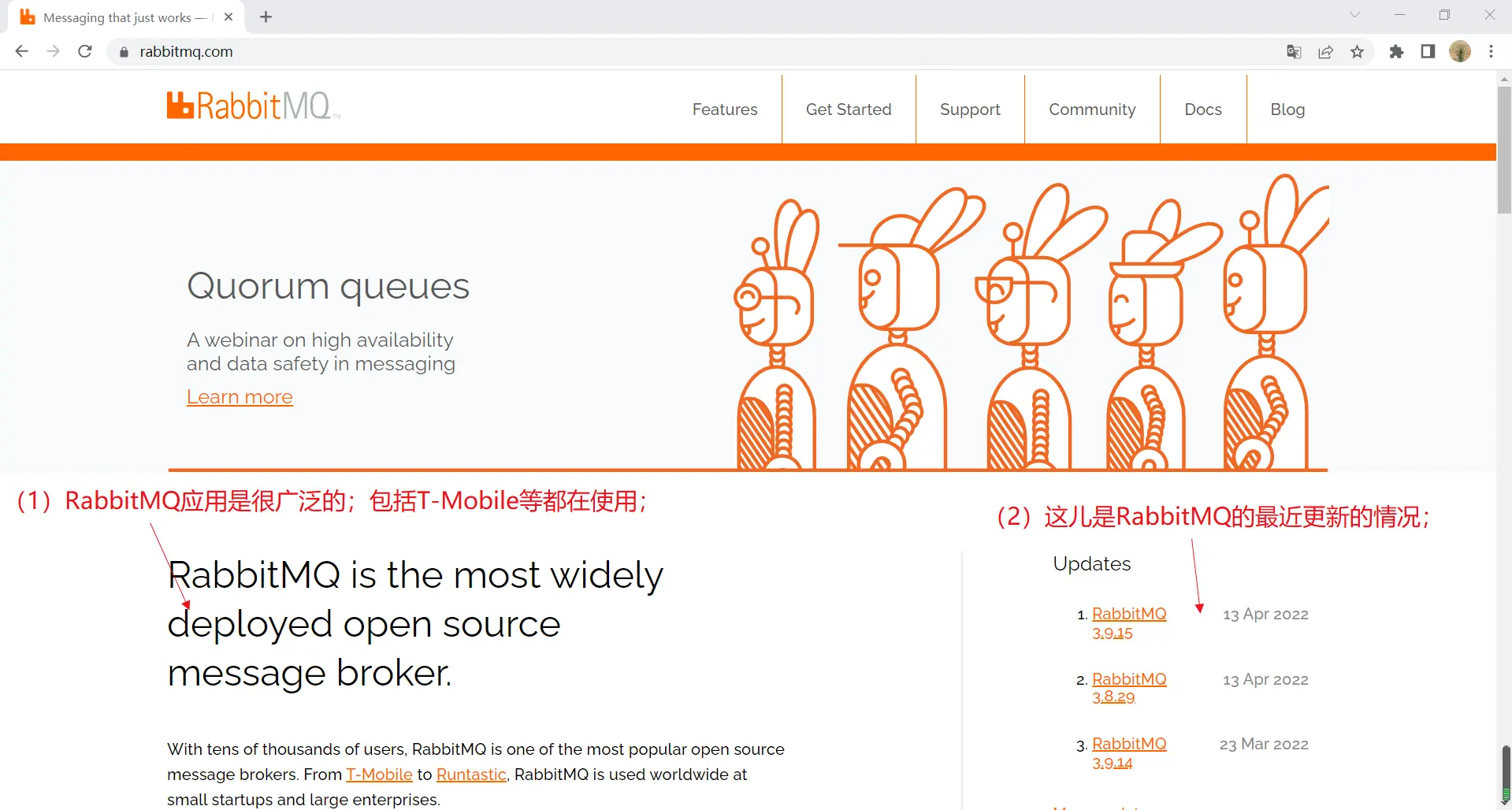This screenshot has width=1512, height=810.
Task: Open the Community menu item
Action: [1092, 110]
